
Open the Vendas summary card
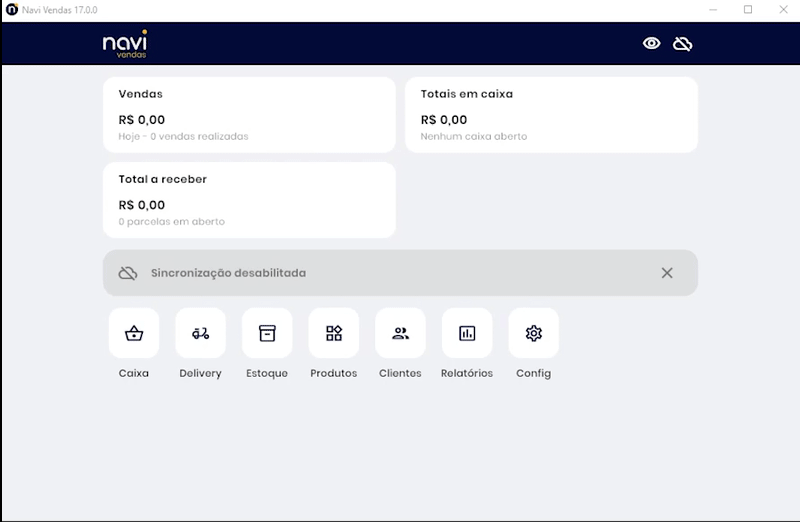tap(249, 115)
